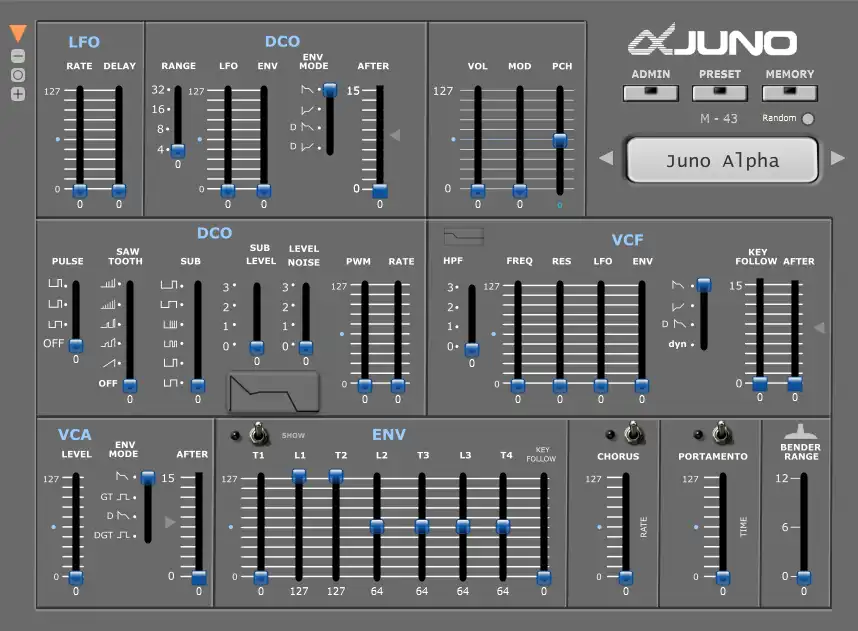
Task: Click the HPF slider handle
Action: tap(472, 349)
